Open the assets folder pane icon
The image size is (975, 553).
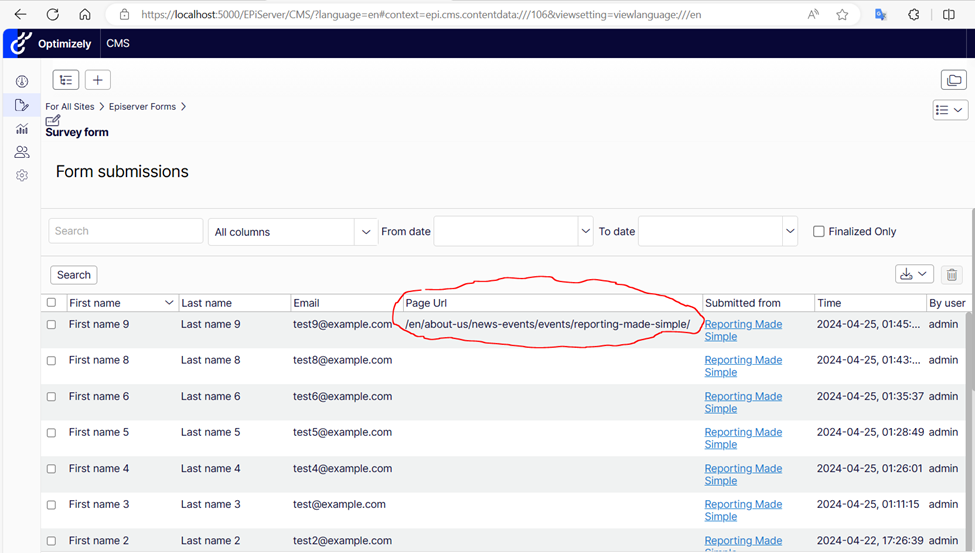(x=953, y=80)
